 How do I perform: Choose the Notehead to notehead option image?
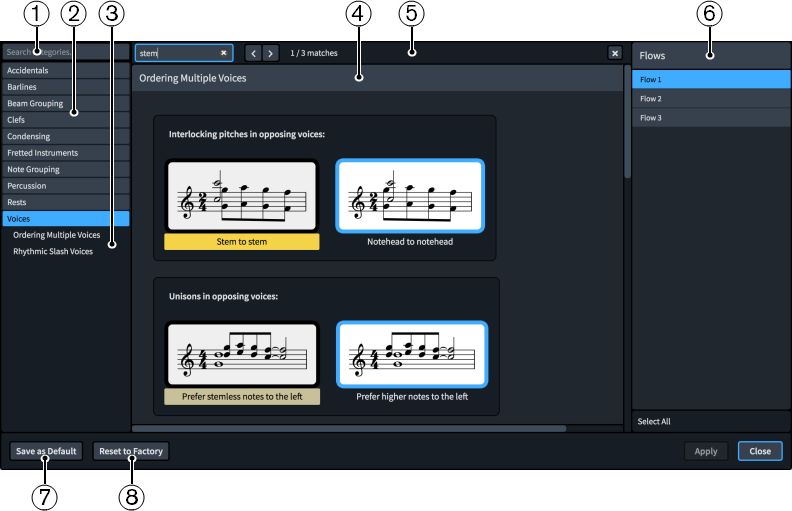click(410, 196)
